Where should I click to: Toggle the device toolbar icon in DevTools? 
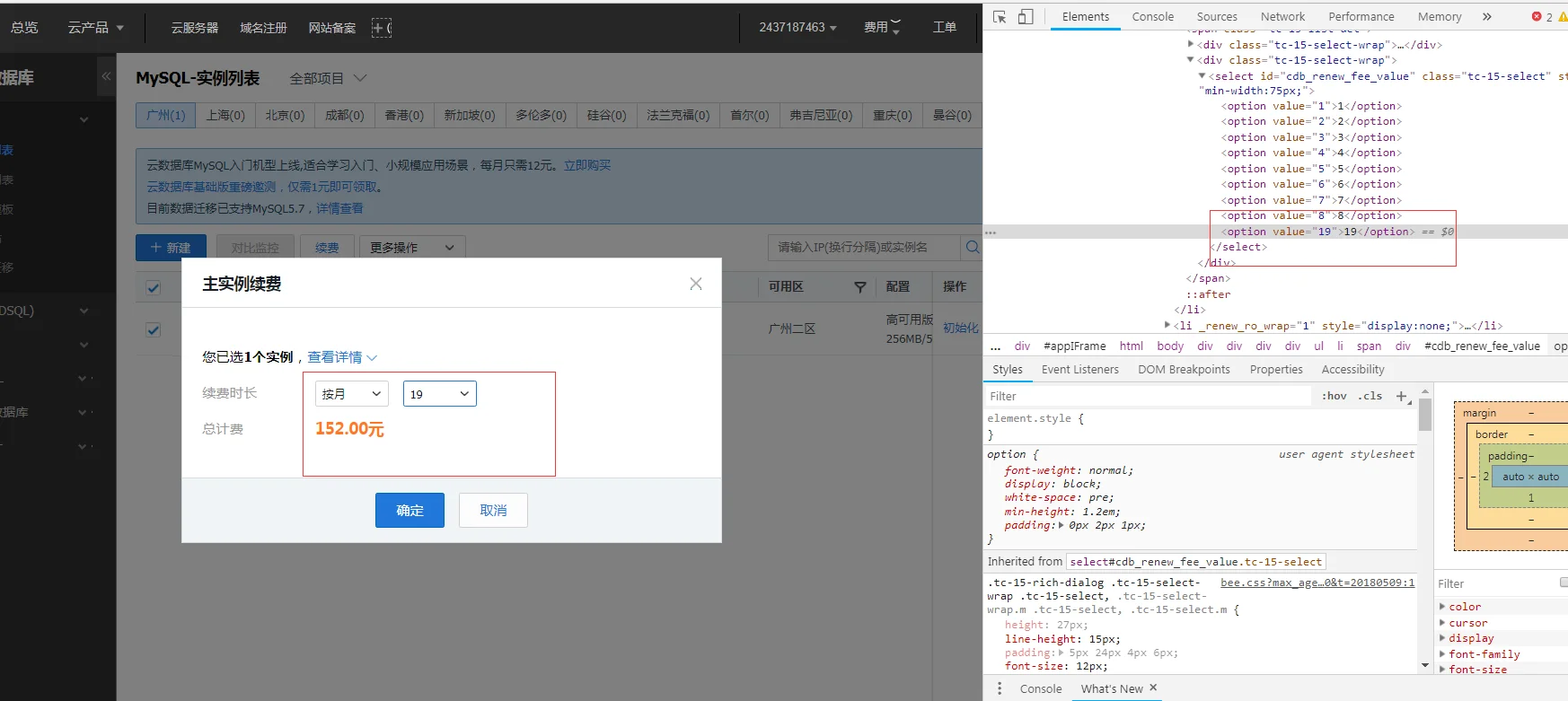click(x=1026, y=17)
